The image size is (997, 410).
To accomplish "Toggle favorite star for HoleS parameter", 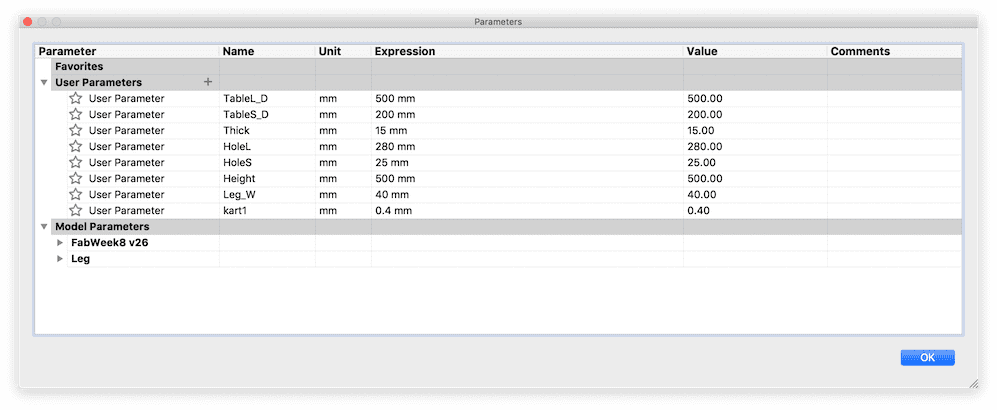I will point(75,163).
